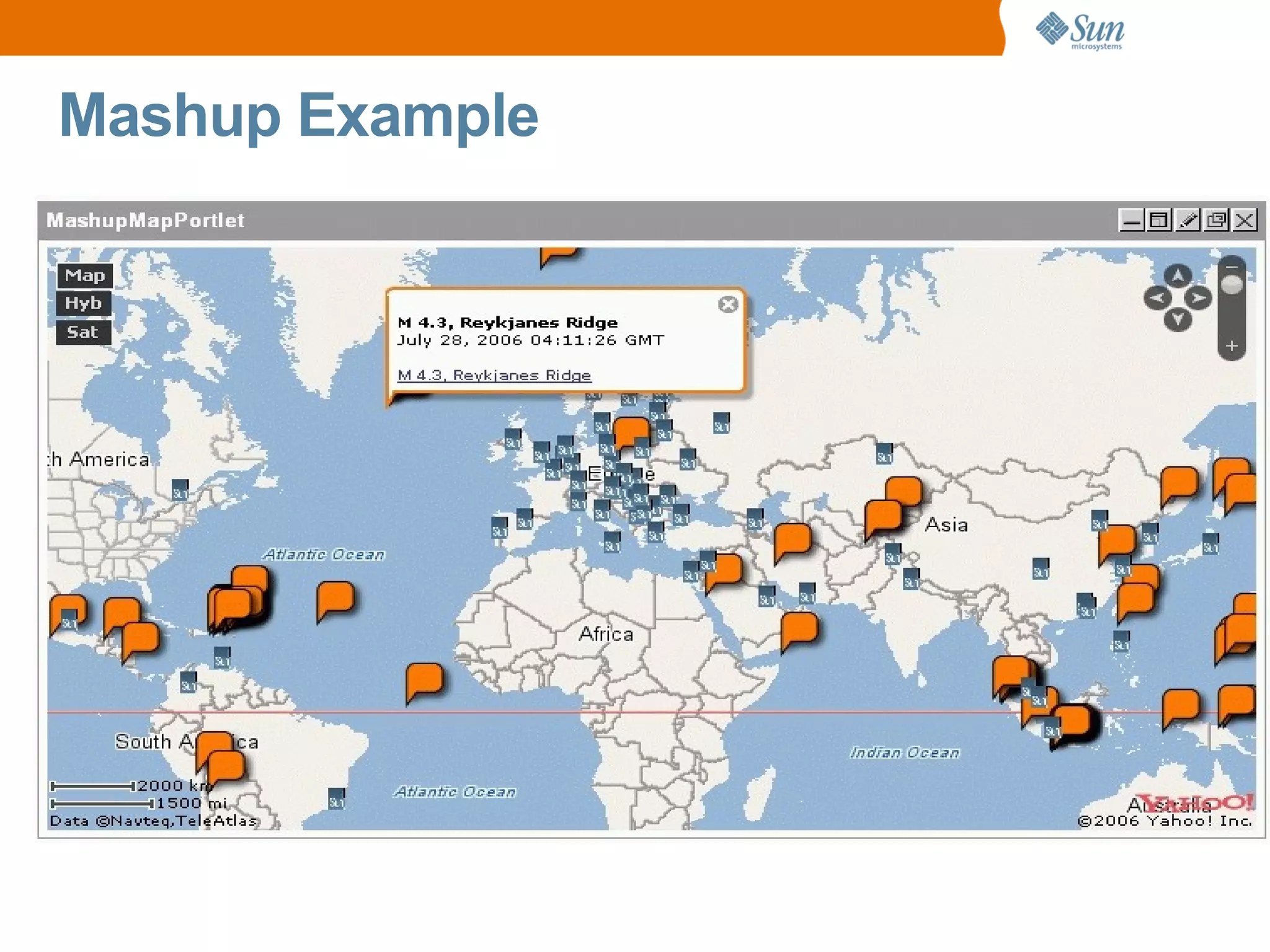Click the Sun Microsystems logo
Screen dimensions: 1270x952
coord(1080,30)
